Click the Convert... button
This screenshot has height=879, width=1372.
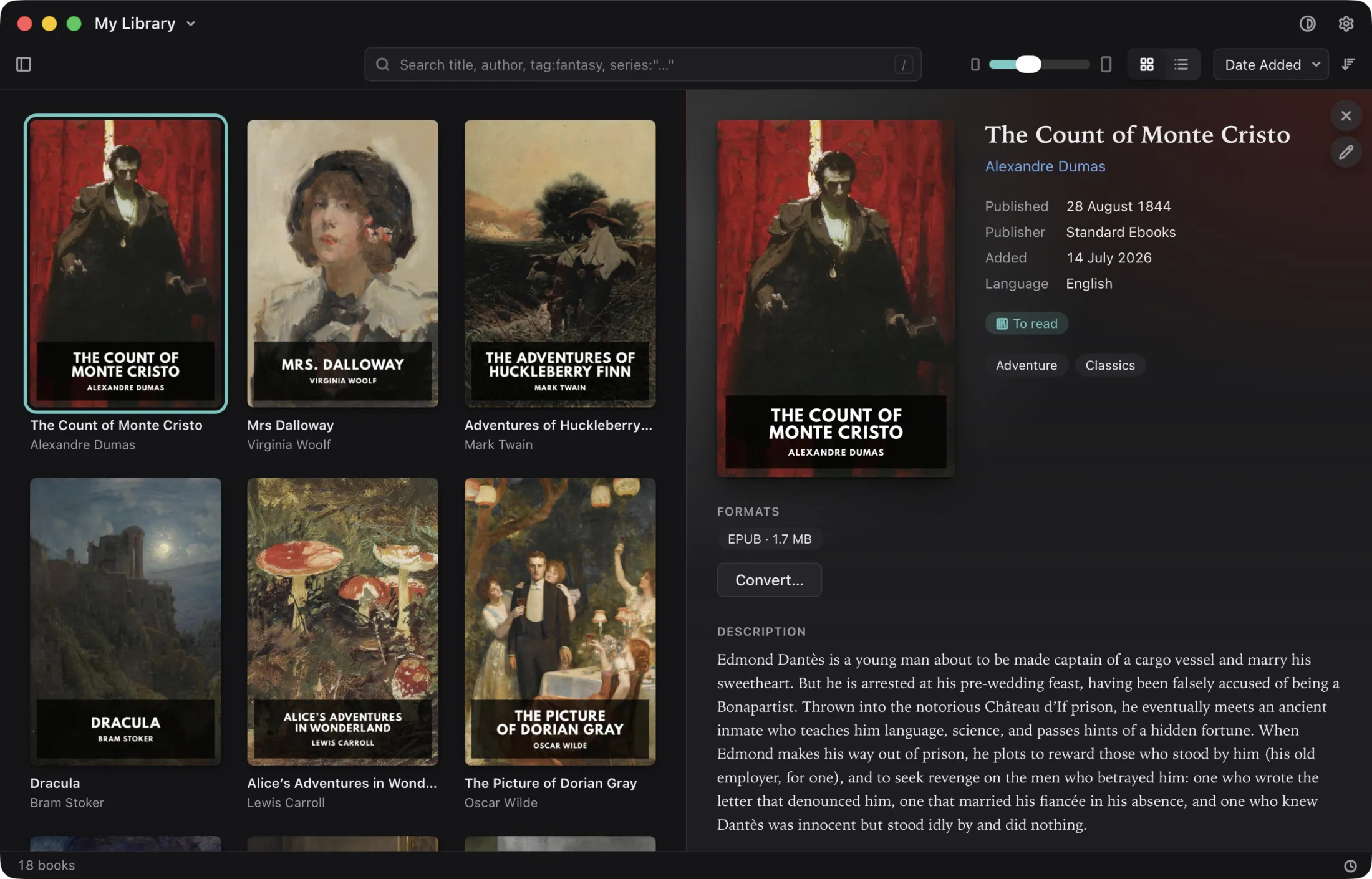coord(769,580)
